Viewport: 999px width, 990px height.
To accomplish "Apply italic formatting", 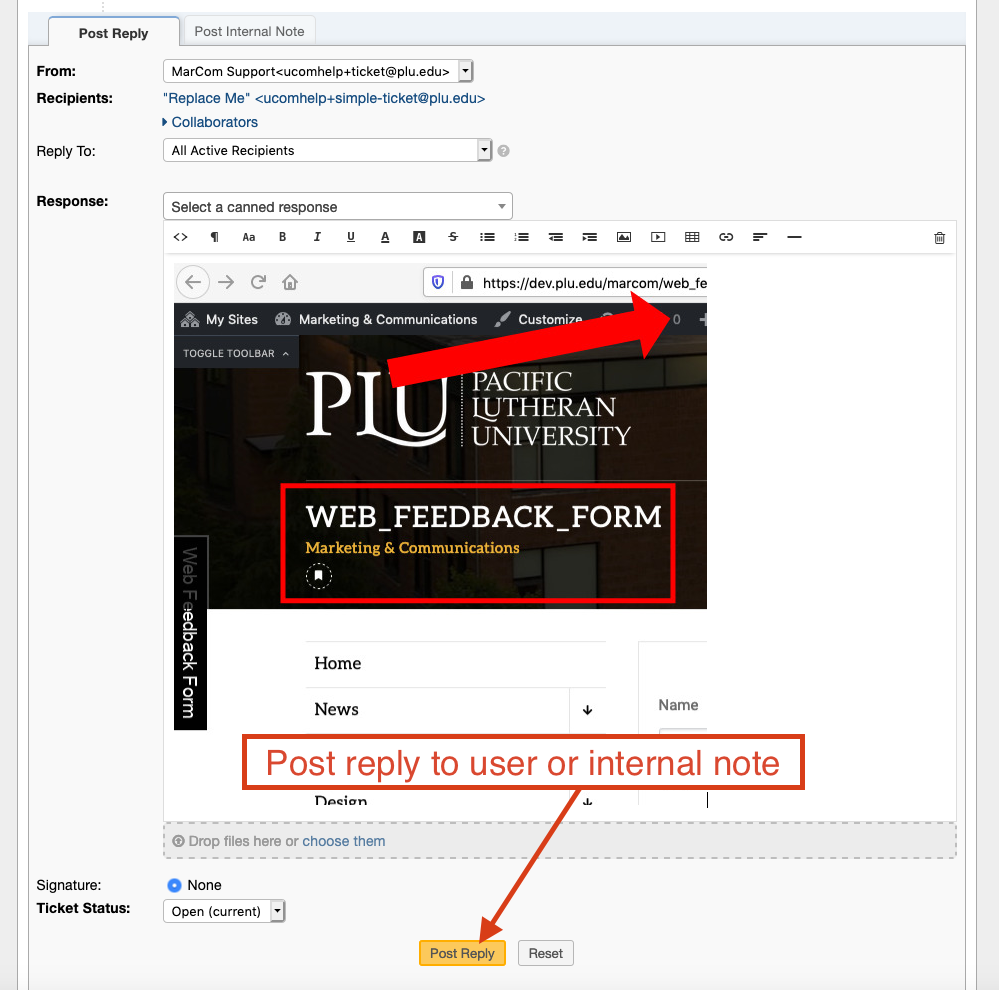I will pyautogui.click(x=317, y=237).
